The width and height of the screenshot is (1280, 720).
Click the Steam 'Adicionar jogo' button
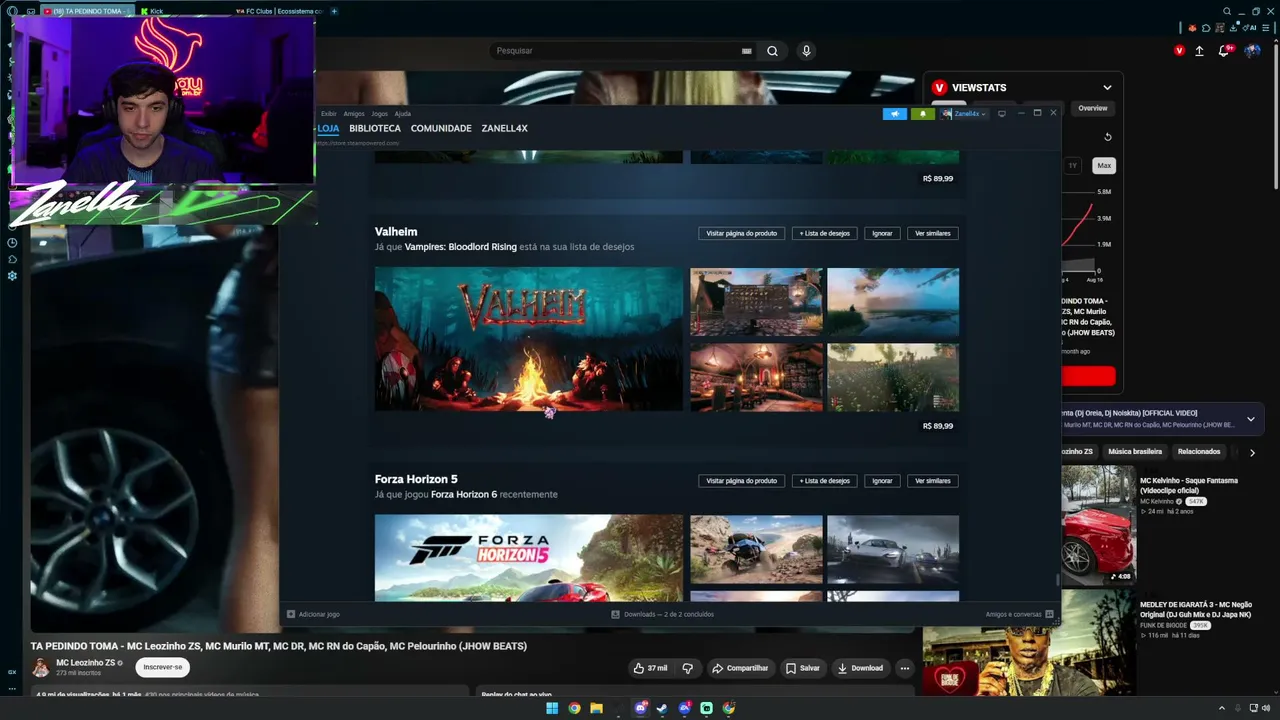click(x=314, y=614)
